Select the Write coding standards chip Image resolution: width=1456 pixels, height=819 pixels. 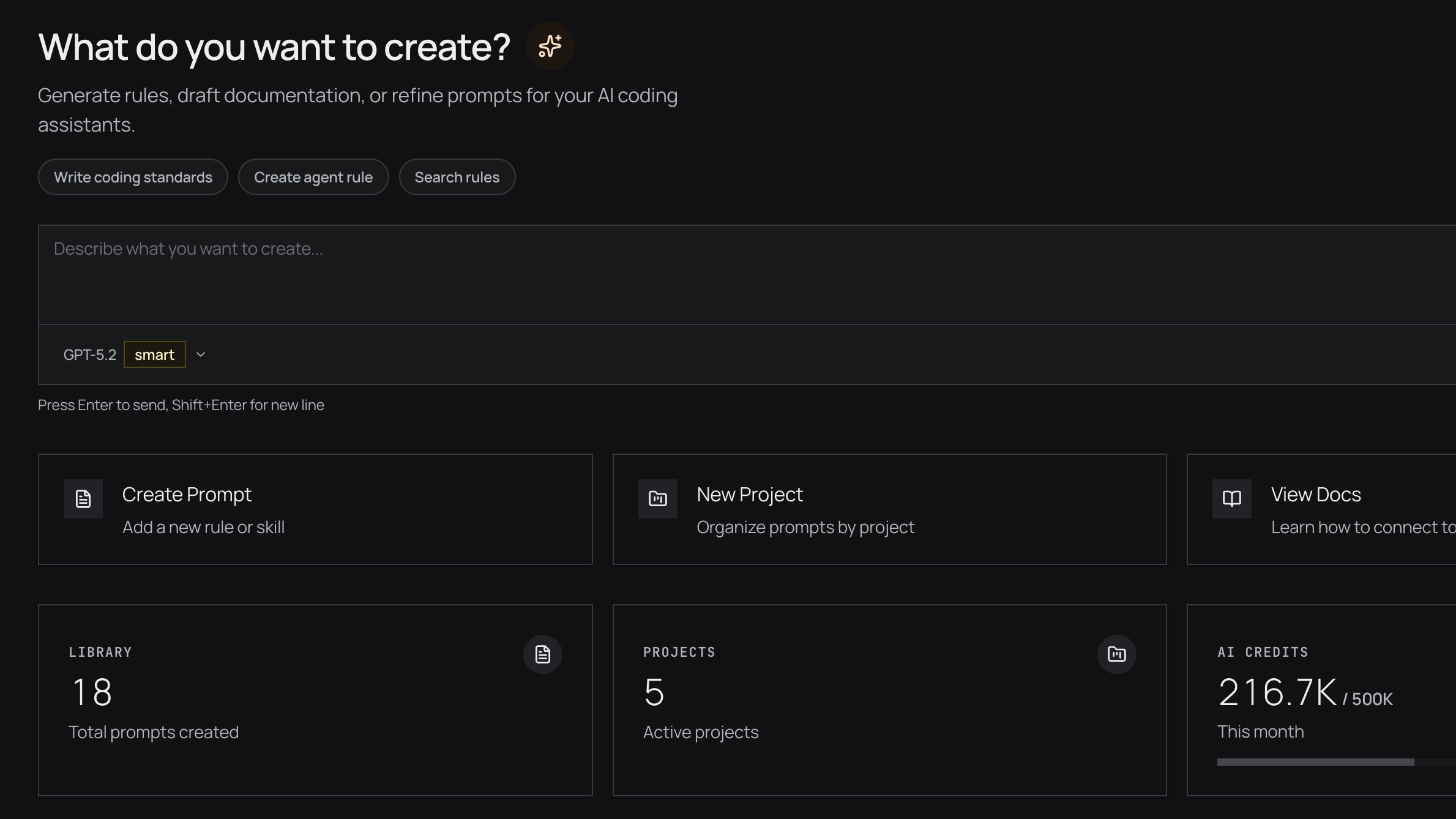(x=133, y=177)
